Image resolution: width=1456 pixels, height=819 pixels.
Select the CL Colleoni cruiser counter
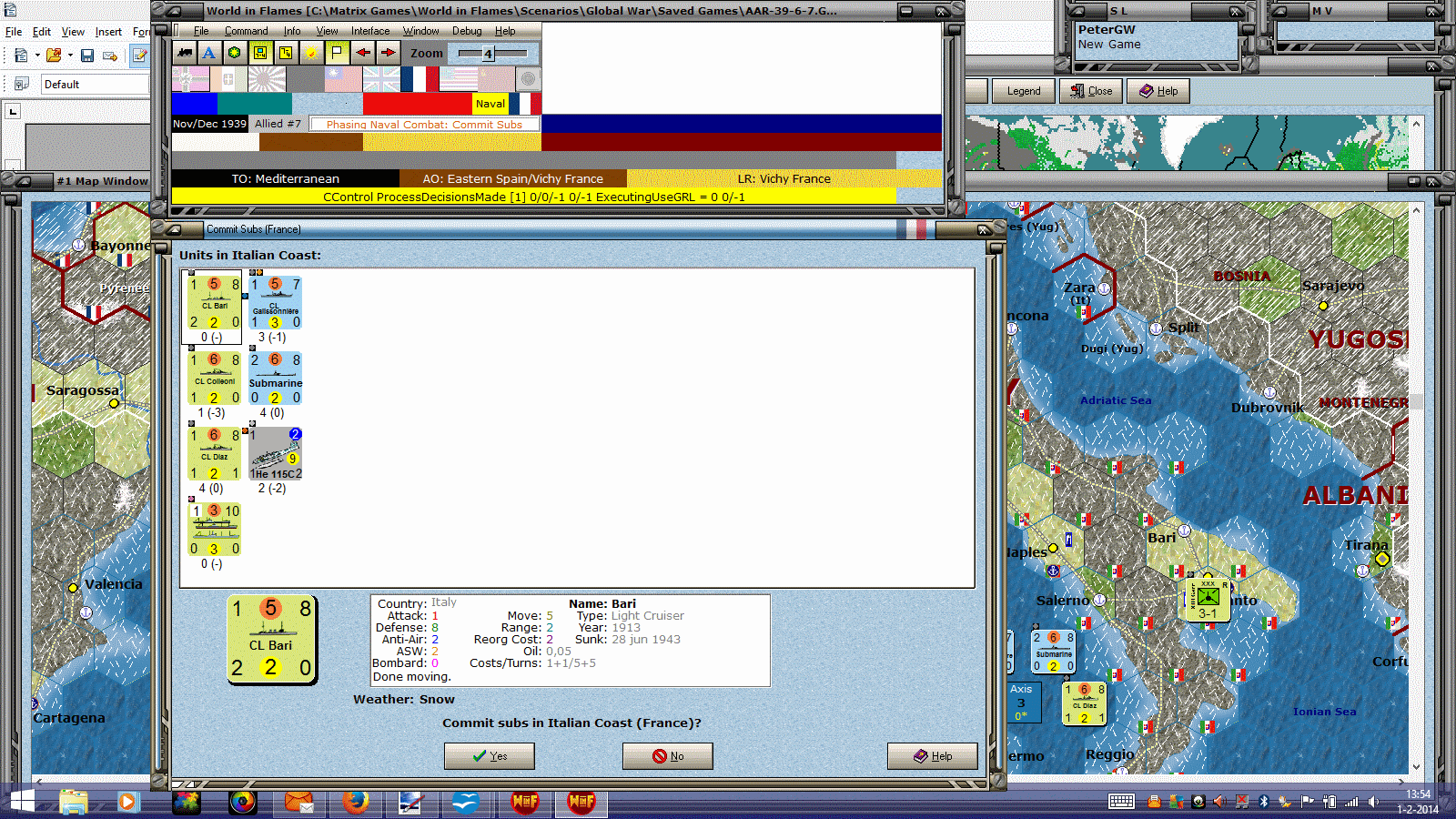(214, 378)
